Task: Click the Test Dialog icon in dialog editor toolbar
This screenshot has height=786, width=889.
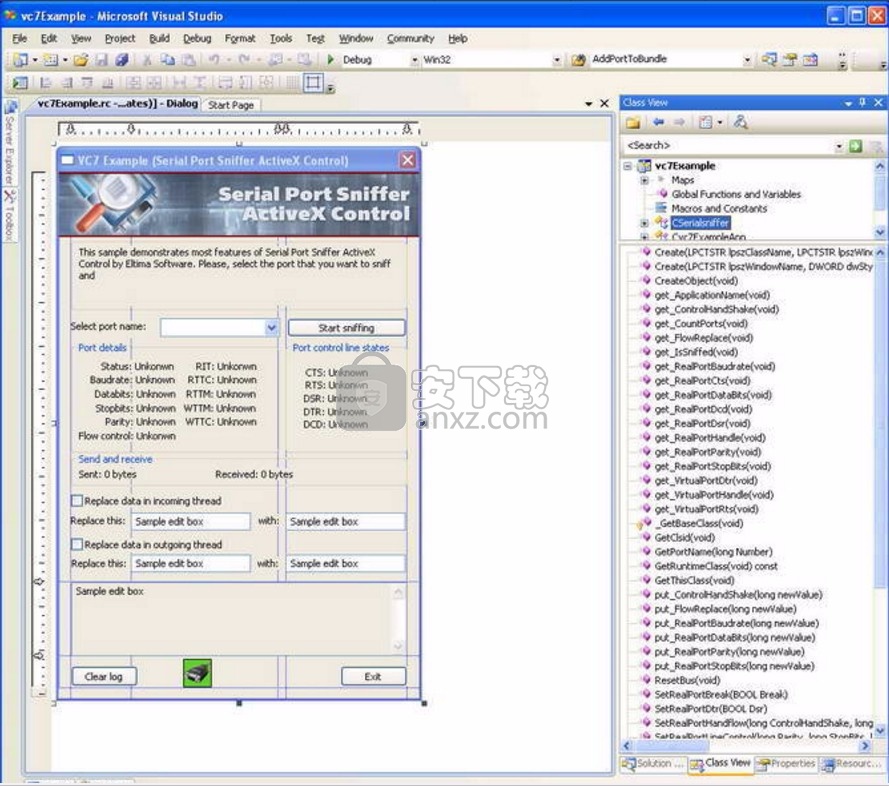Action: (20, 83)
